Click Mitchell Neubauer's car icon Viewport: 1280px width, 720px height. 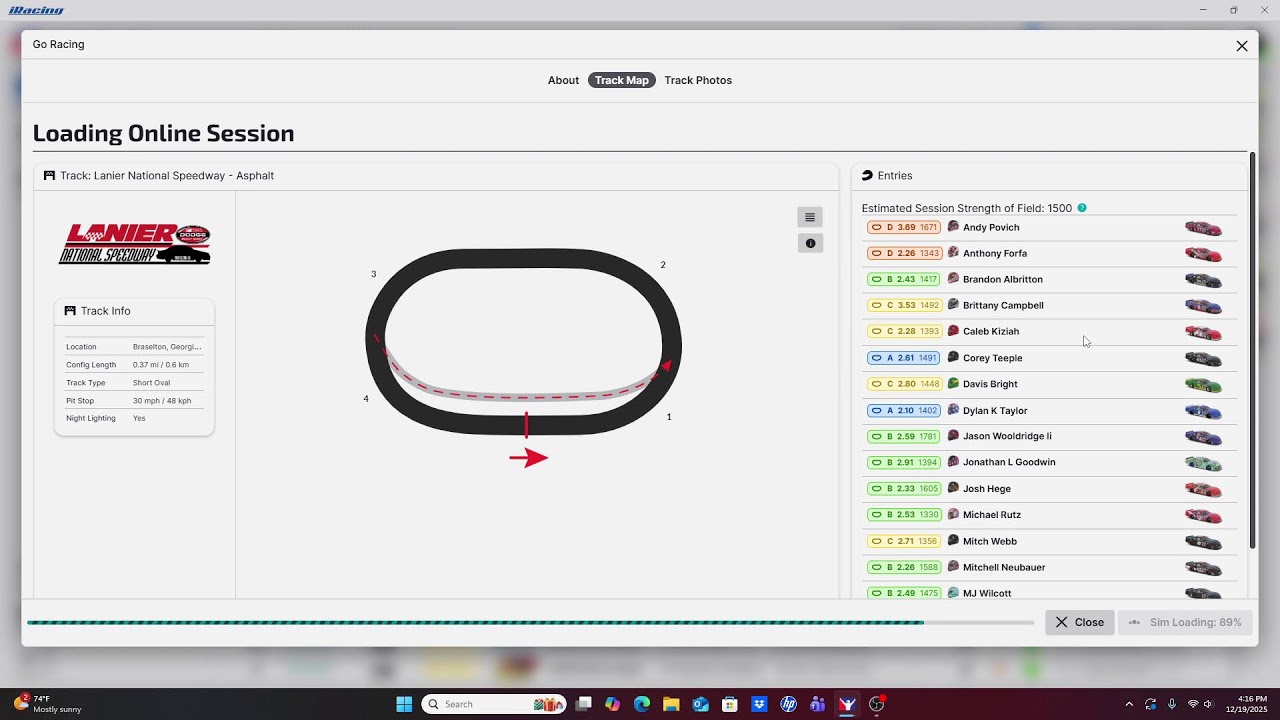pyautogui.click(x=1203, y=568)
